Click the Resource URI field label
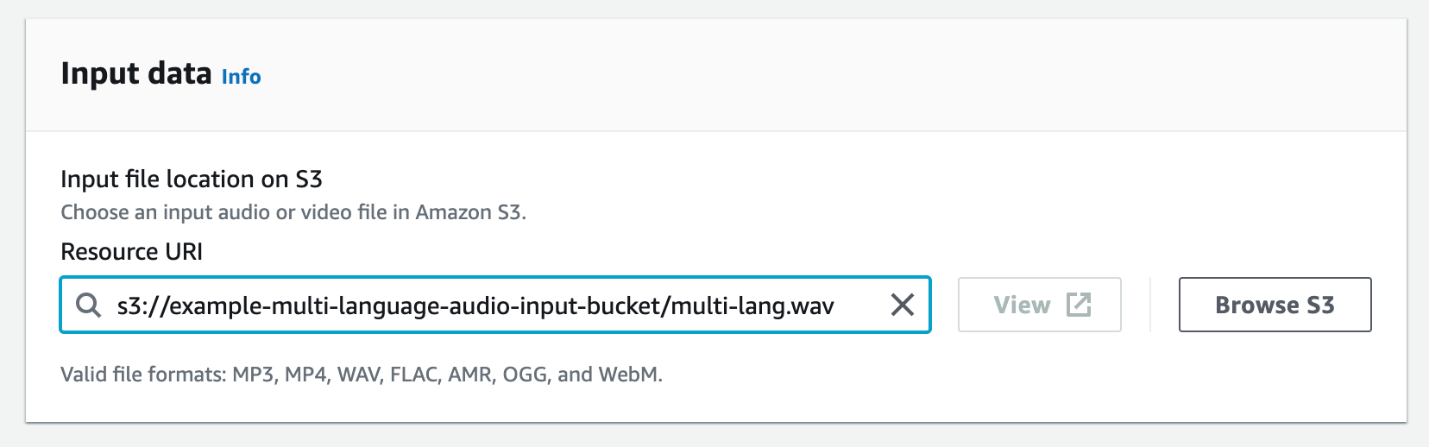Screen dimensions: 1429x447 pyautogui.click(x=131, y=251)
